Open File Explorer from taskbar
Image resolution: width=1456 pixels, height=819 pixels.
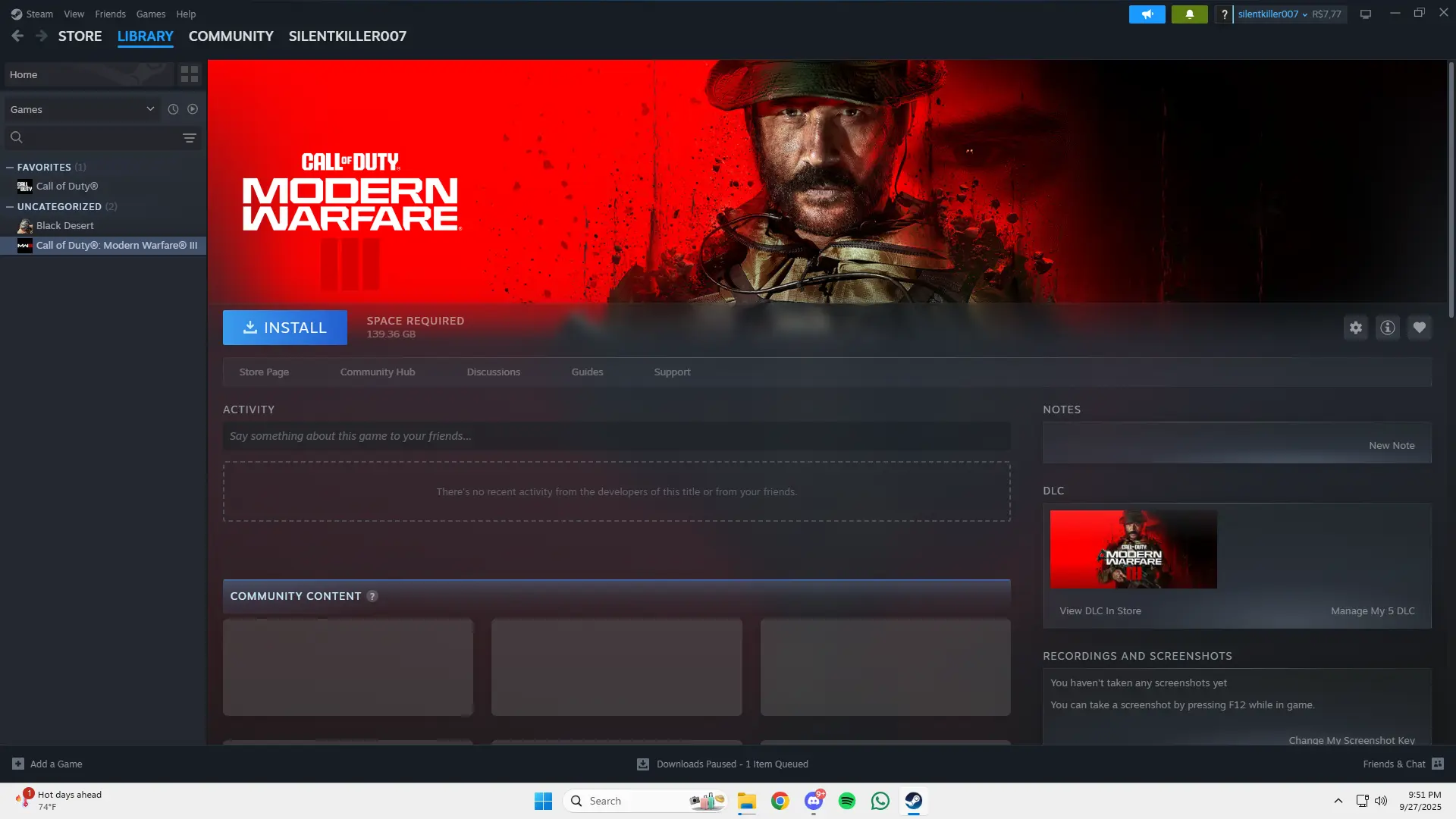coord(747,801)
